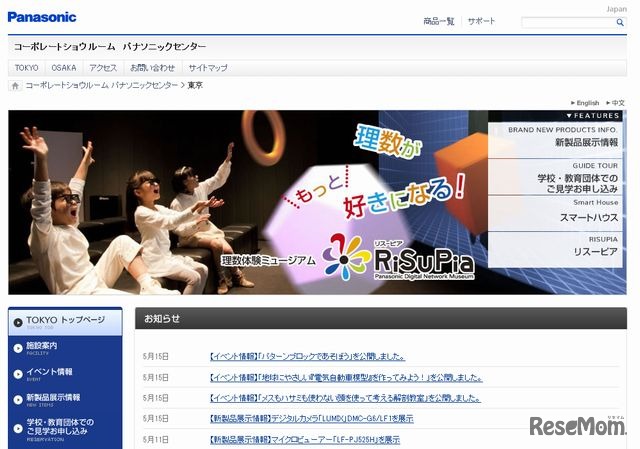Open the スマートハウス feature panel
This screenshot has height=449, width=640.
pyautogui.click(x=555, y=213)
